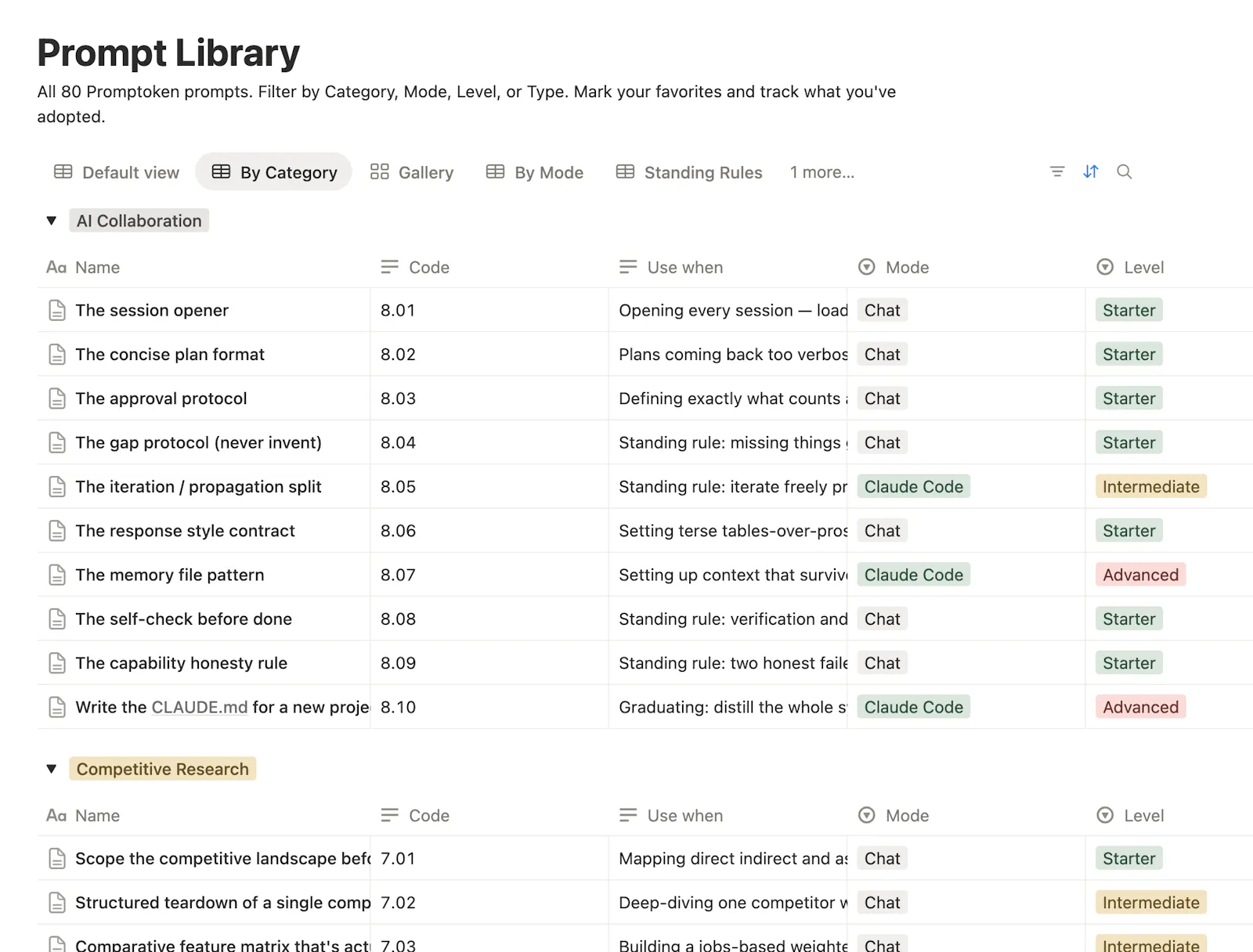Click the code cell 7.02
Image resolution: width=1253 pixels, height=952 pixels.
pyautogui.click(x=489, y=903)
